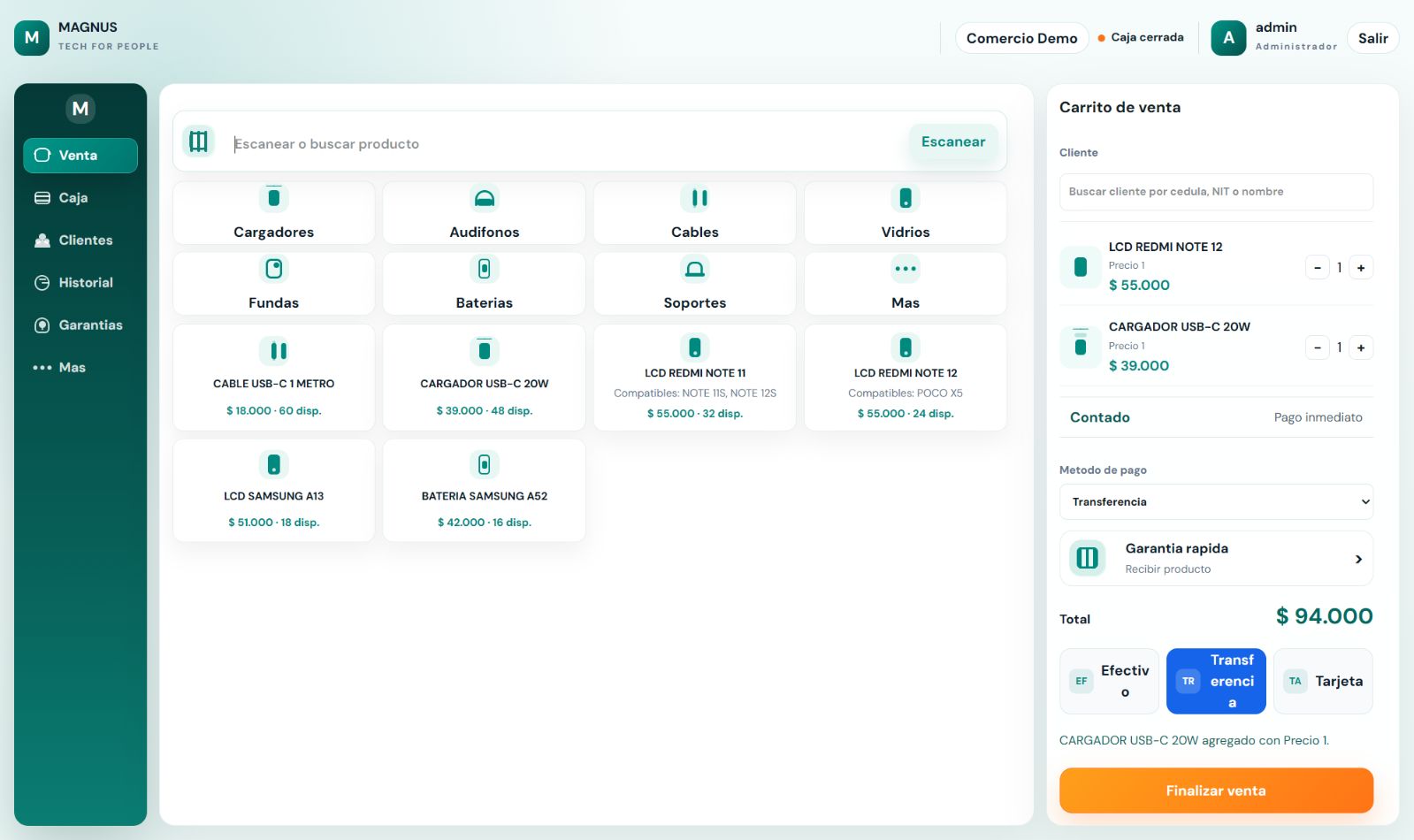Open the Cargadores category
The image size is (1414, 840).
[274, 213]
